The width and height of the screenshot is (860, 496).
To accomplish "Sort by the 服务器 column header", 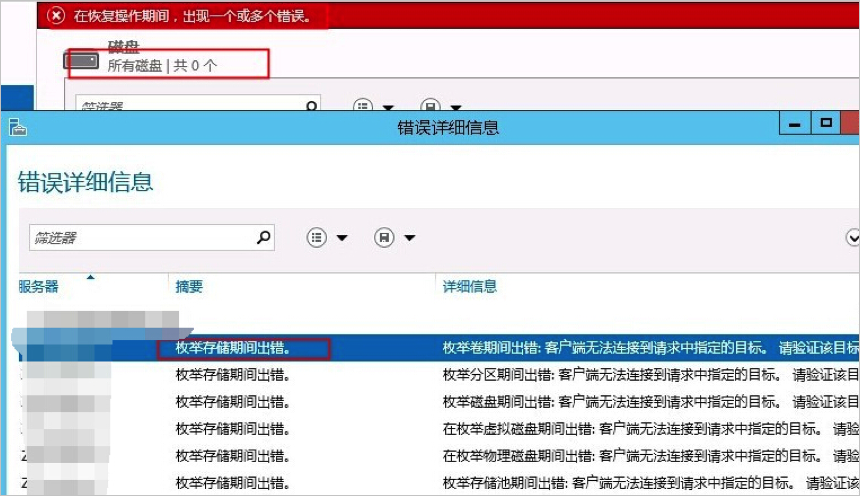I will [x=38, y=286].
